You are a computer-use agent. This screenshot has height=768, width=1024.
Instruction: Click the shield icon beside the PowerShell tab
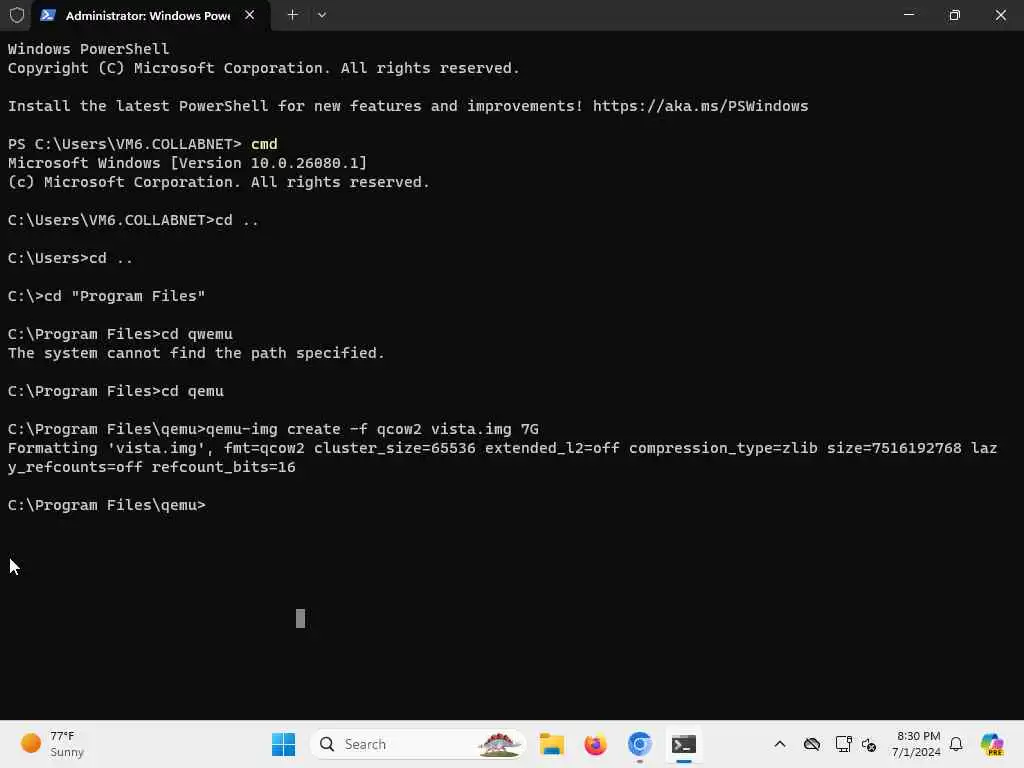pyautogui.click(x=17, y=15)
